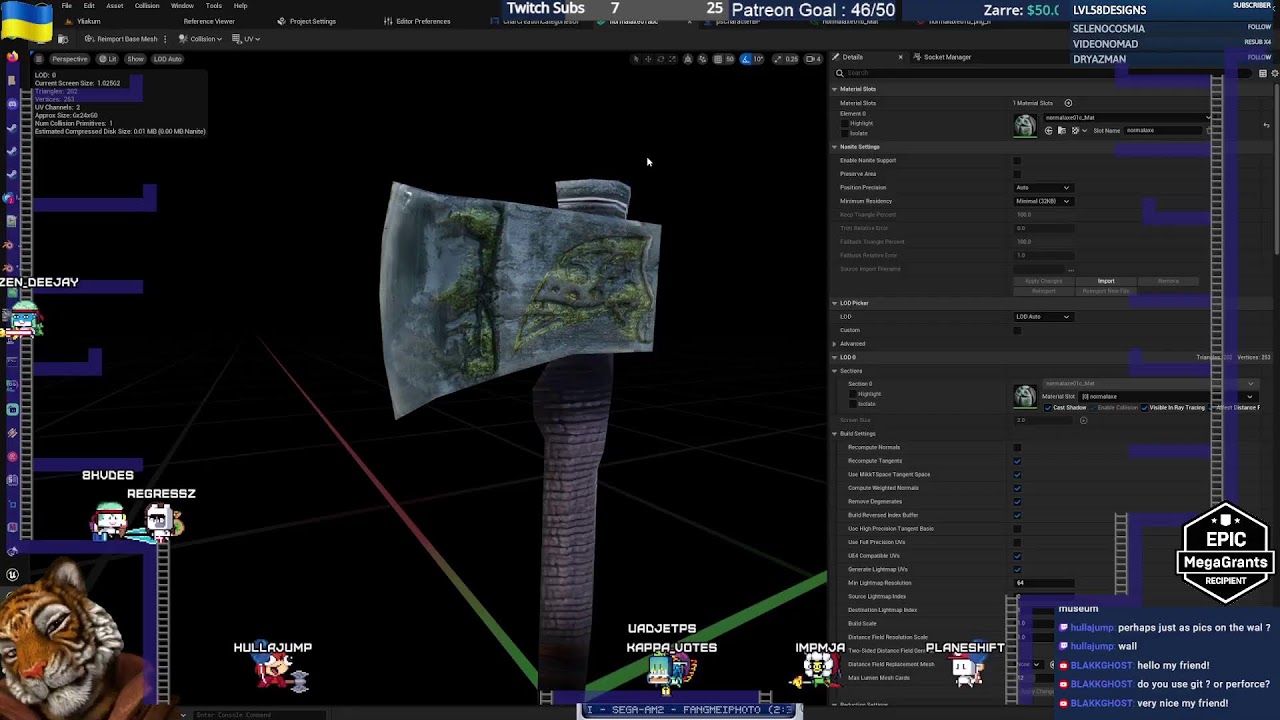Image resolution: width=1280 pixels, height=720 pixels.
Task: Click Browse to material in Content Browser icon
Action: [x=1062, y=131]
